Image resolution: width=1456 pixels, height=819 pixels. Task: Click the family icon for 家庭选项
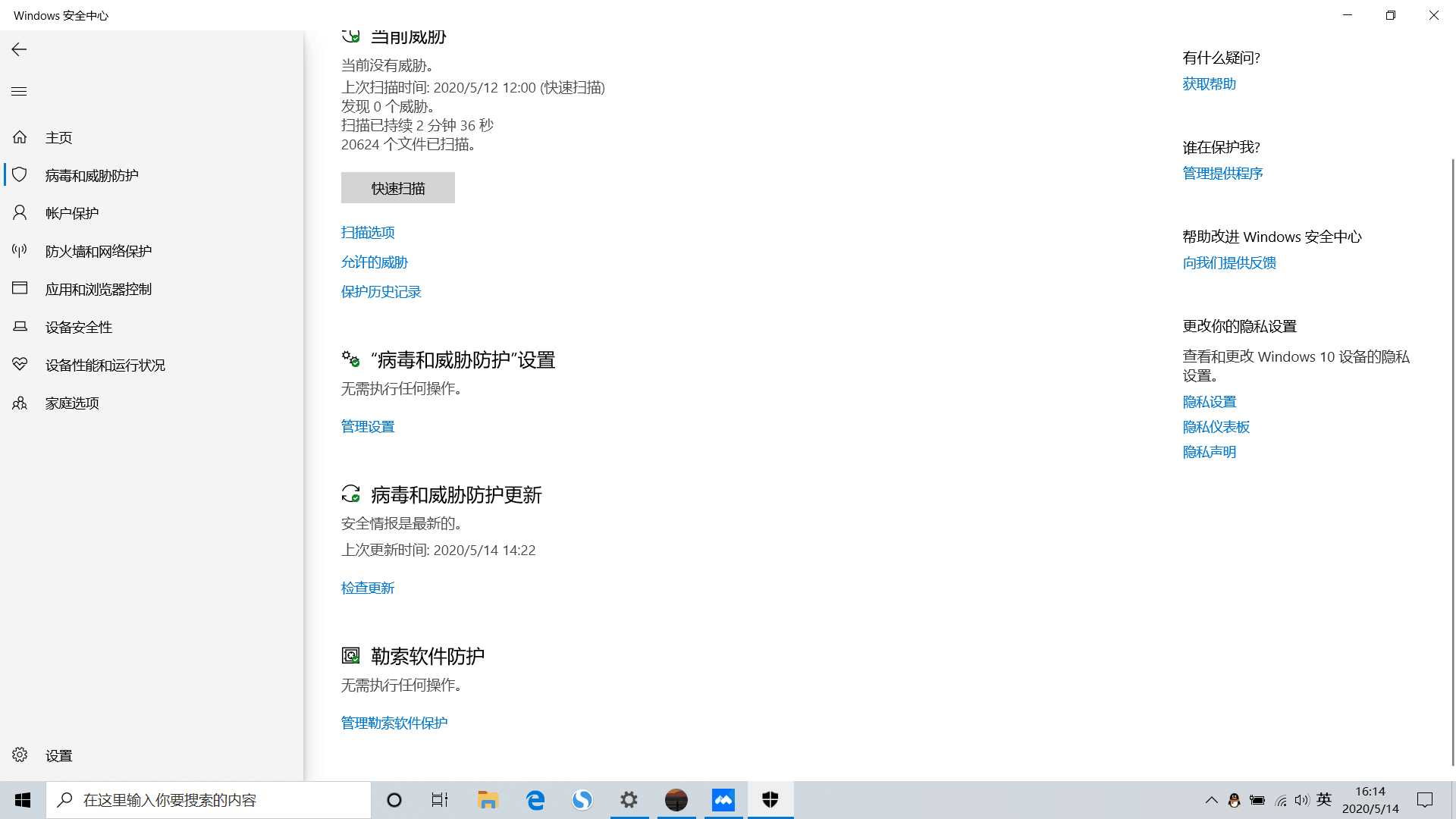[x=20, y=403]
